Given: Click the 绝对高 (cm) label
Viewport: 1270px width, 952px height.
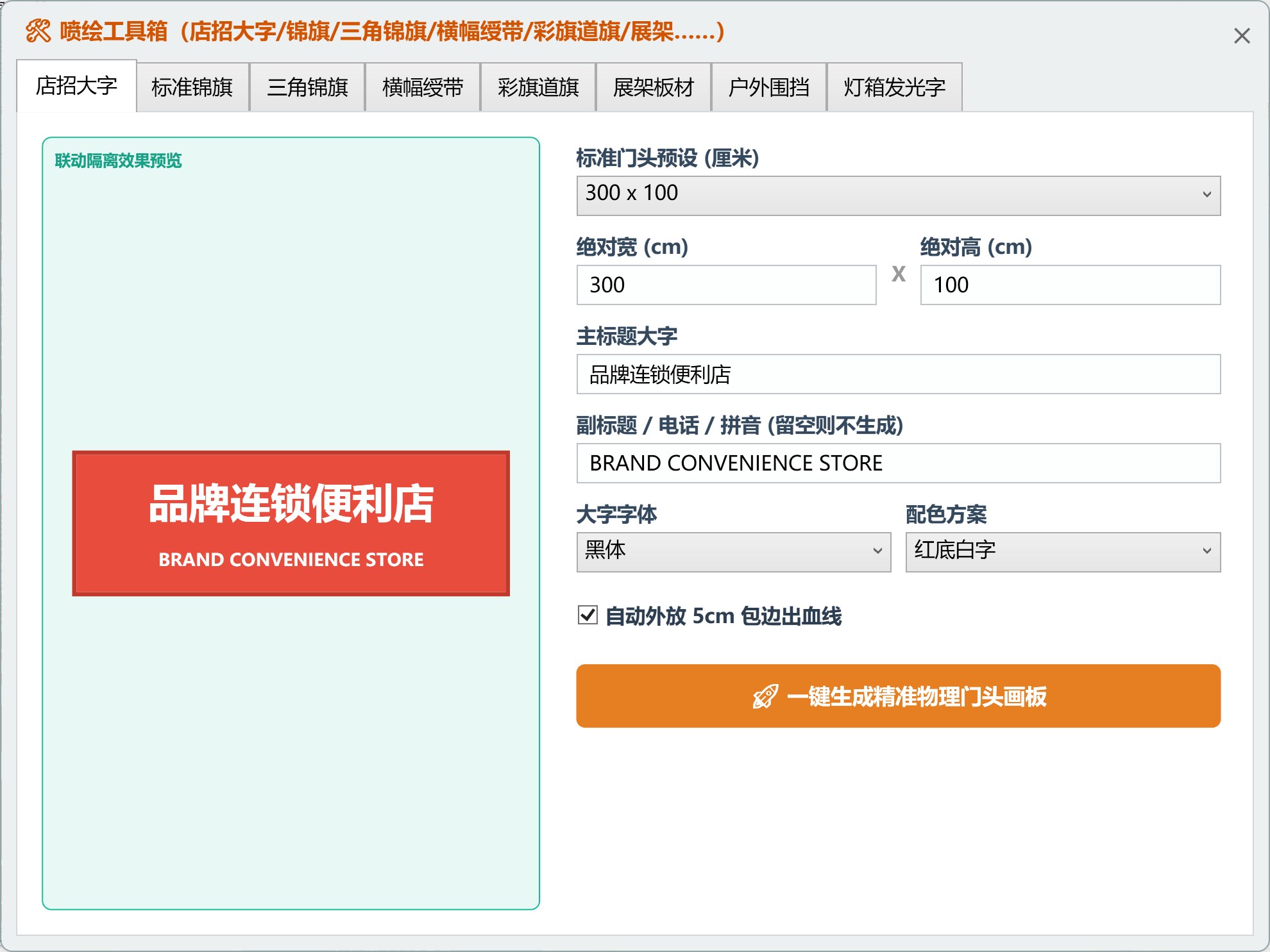Looking at the screenshot, I should 976,247.
